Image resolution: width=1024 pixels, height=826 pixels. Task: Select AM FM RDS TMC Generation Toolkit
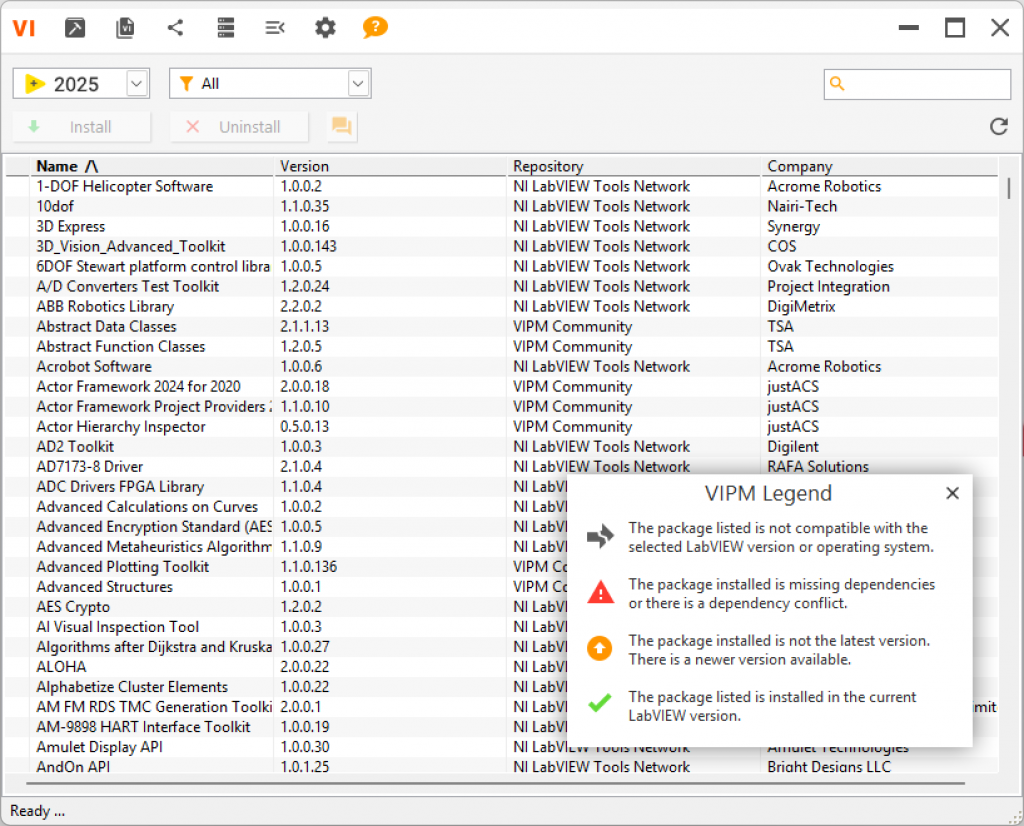point(287,707)
